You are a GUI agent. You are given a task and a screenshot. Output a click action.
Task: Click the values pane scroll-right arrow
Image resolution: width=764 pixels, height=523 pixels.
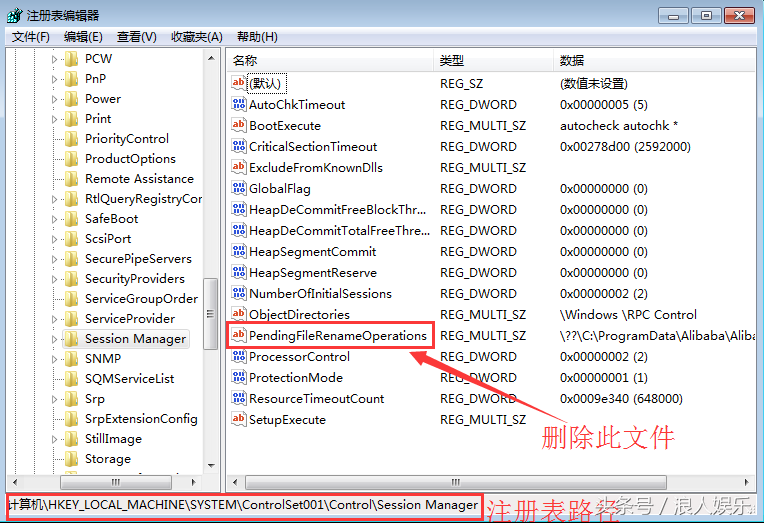tap(747, 482)
